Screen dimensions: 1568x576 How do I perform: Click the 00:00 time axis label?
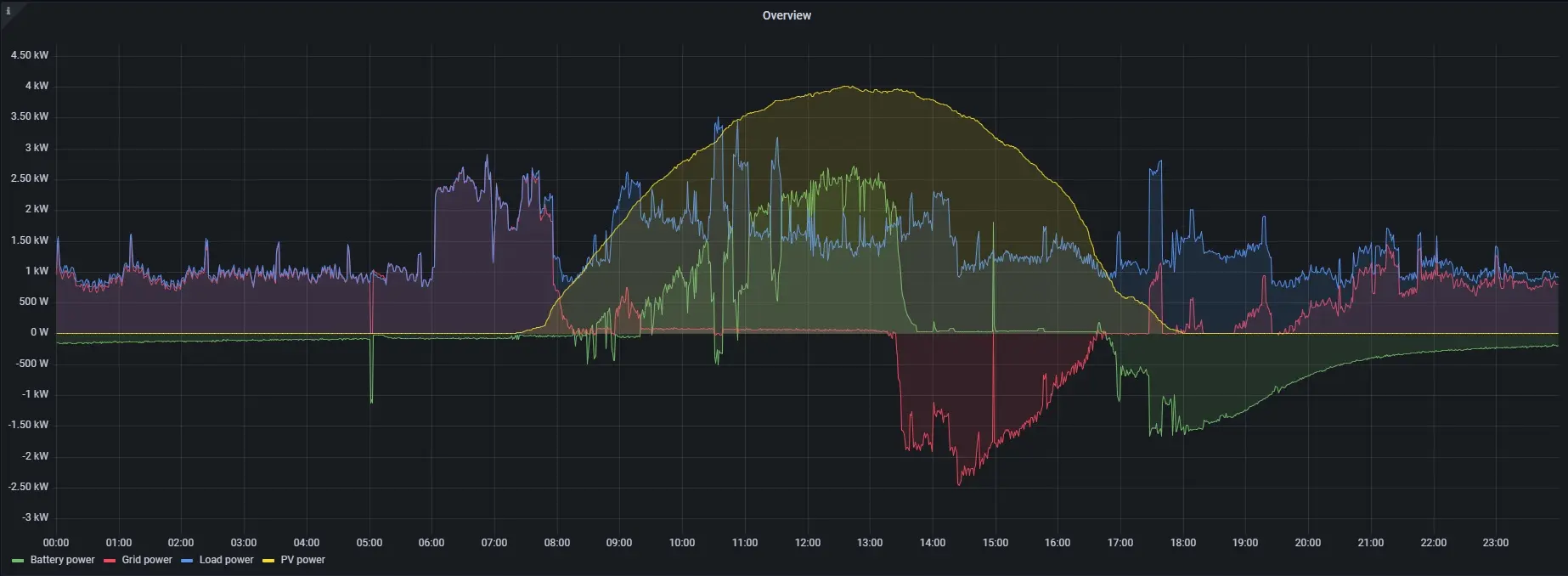click(x=56, y=543)
